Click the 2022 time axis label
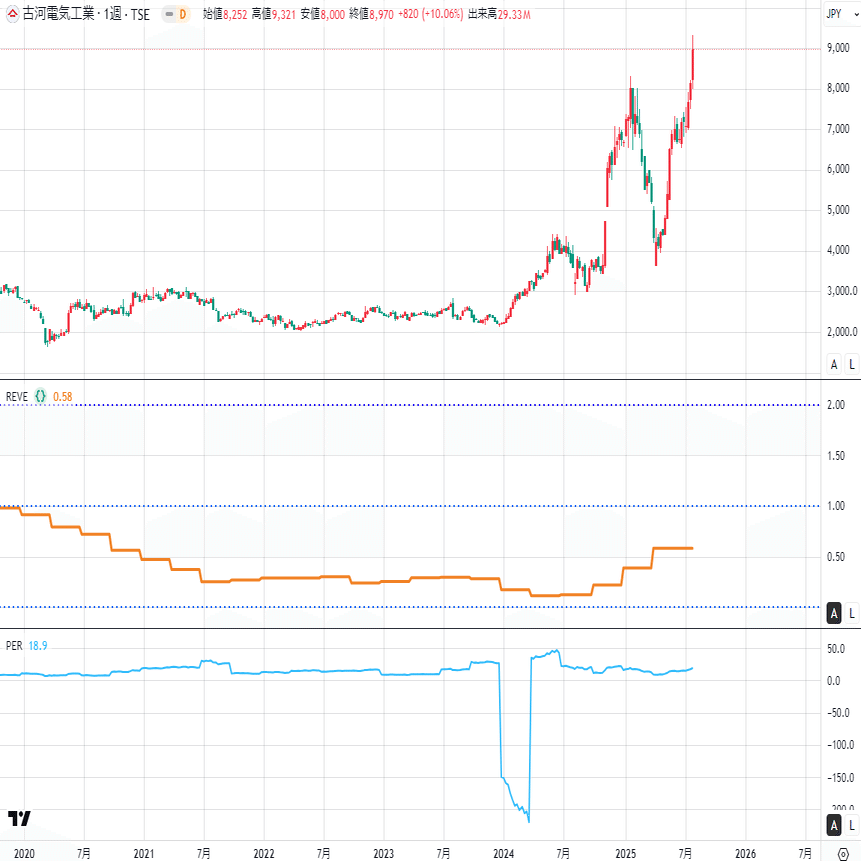Viewport: 861px width, 861px height. tap(264, 853)
